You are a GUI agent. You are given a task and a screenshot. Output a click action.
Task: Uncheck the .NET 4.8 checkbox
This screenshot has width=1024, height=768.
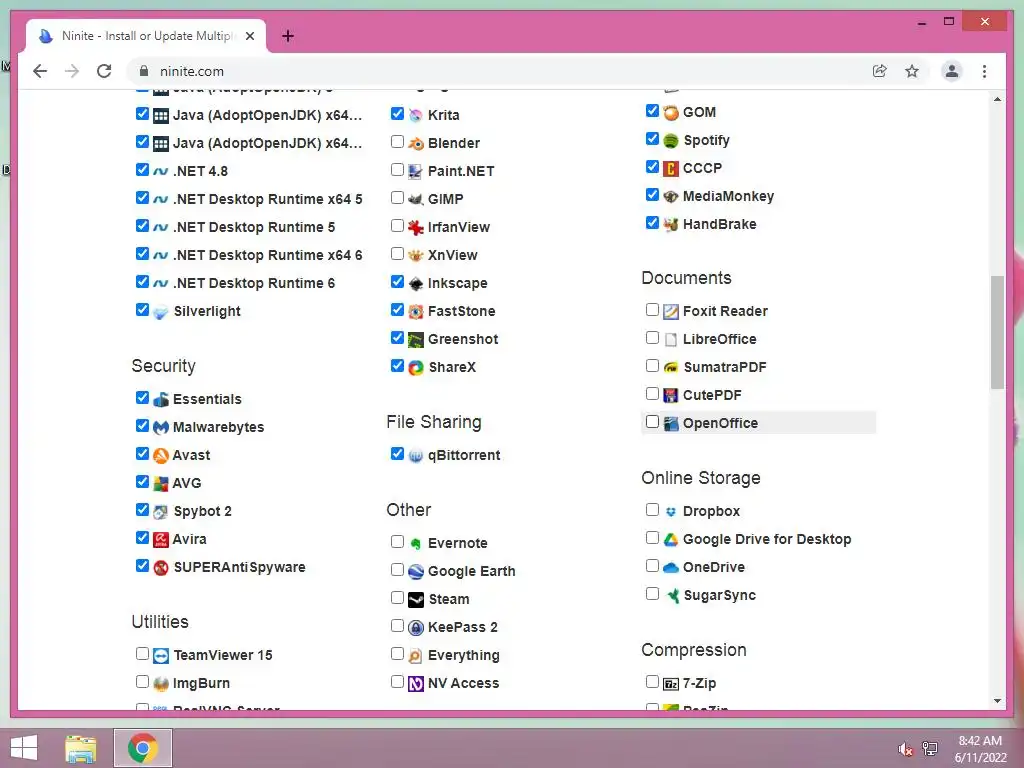click(x=142, y=169)
